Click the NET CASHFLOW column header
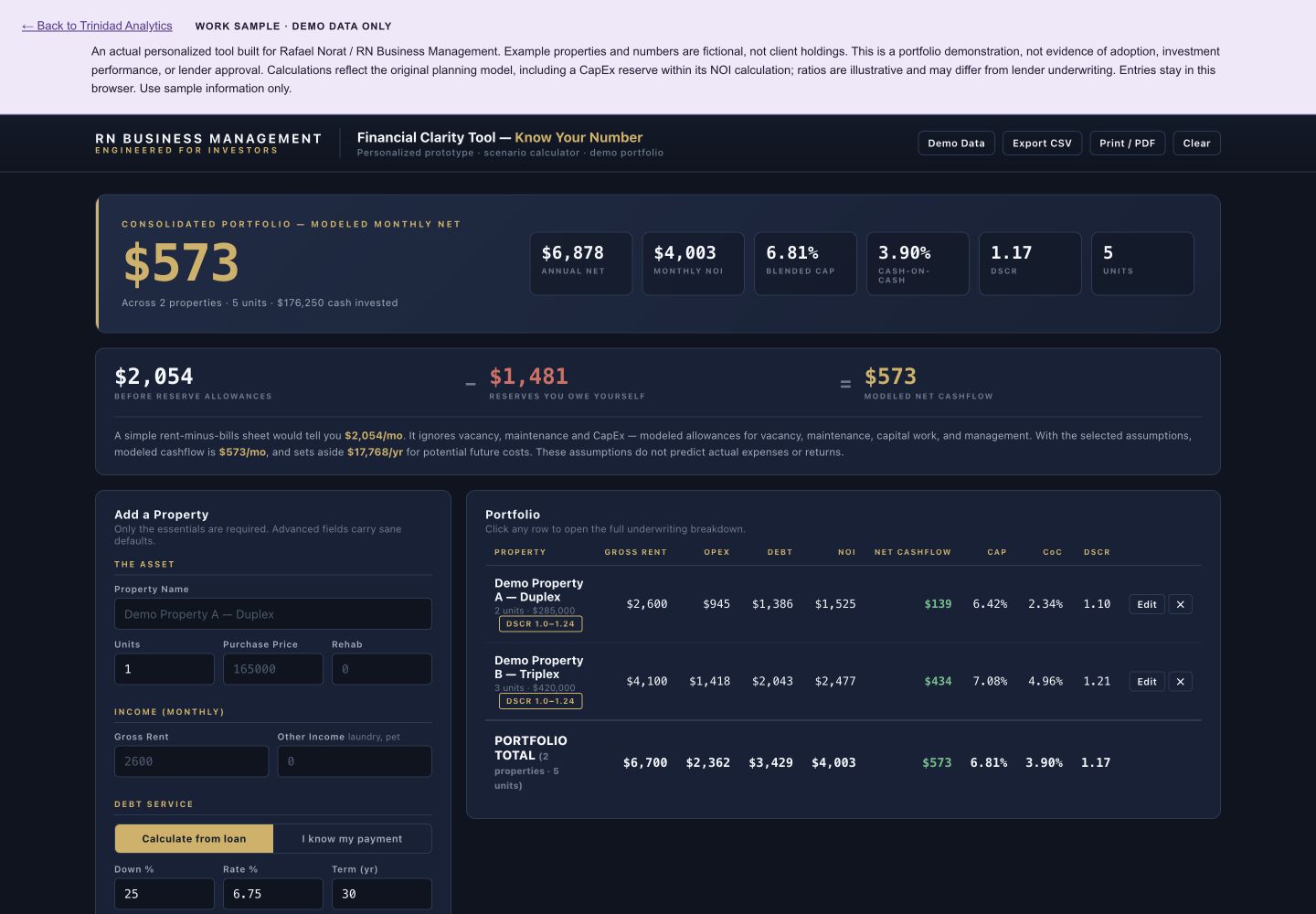1316x914 pixels. point(912,552)
